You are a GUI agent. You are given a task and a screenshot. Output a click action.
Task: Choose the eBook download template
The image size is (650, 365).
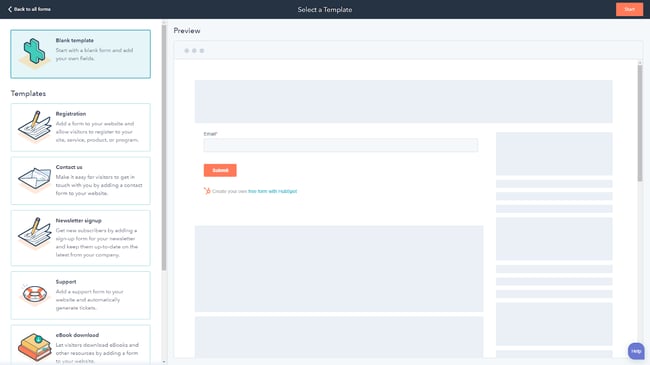(x=80, y=345)
